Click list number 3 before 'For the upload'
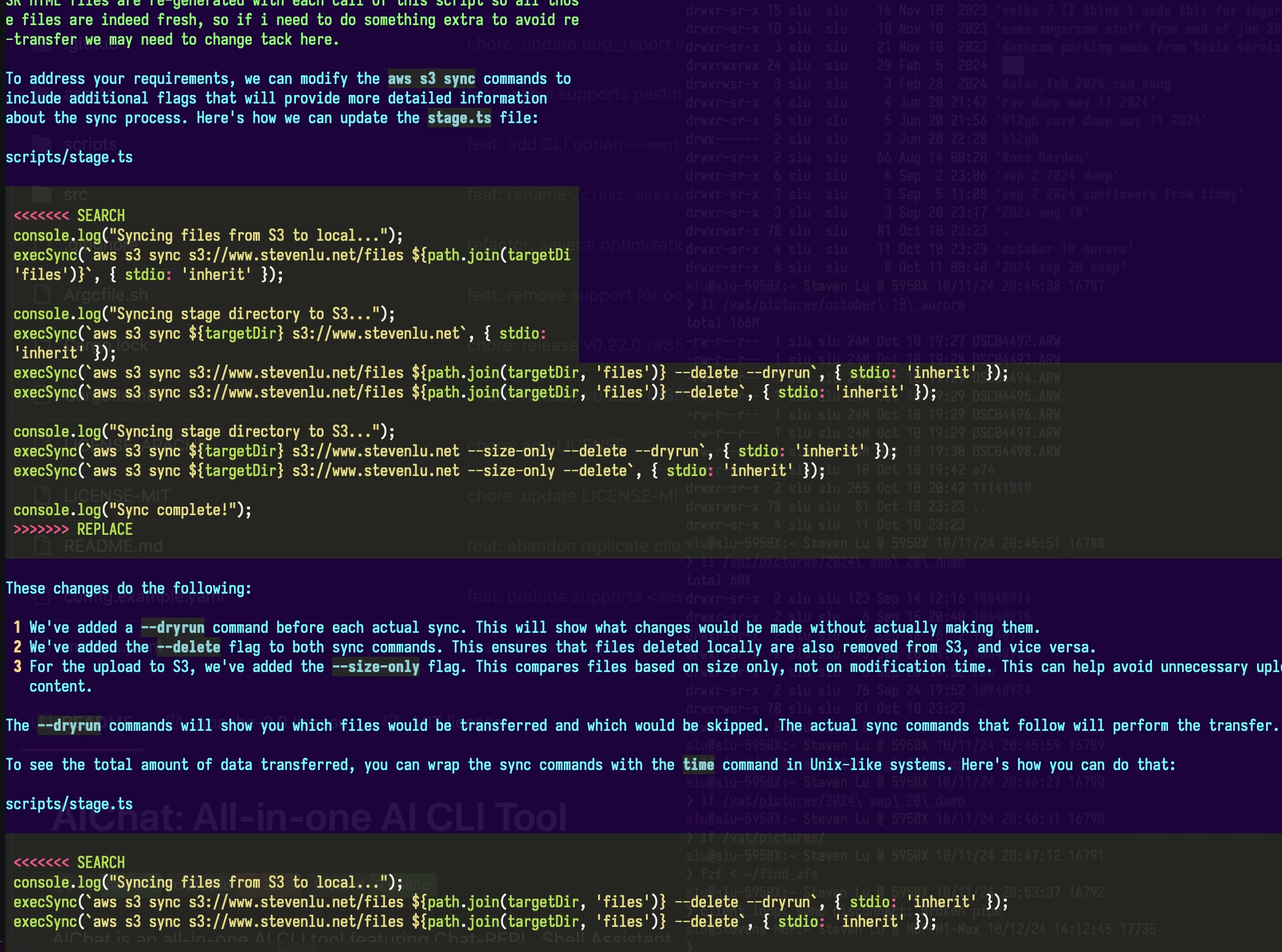 17,667
